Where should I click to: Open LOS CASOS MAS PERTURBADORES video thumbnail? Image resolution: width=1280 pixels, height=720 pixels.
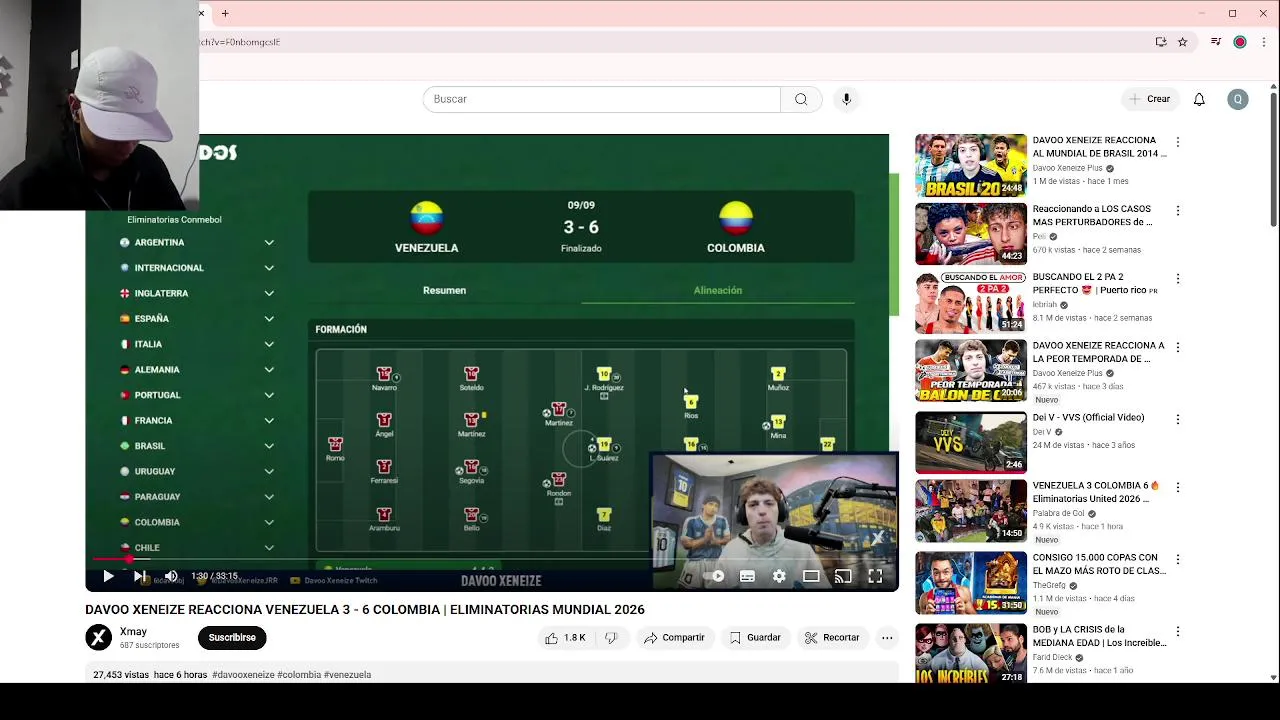(x=971, y=234)
